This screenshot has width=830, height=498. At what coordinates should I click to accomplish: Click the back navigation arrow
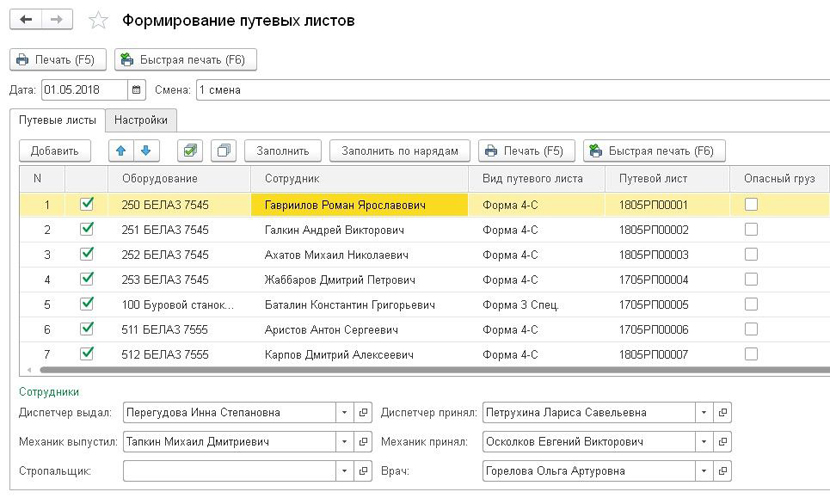[26, 20]
